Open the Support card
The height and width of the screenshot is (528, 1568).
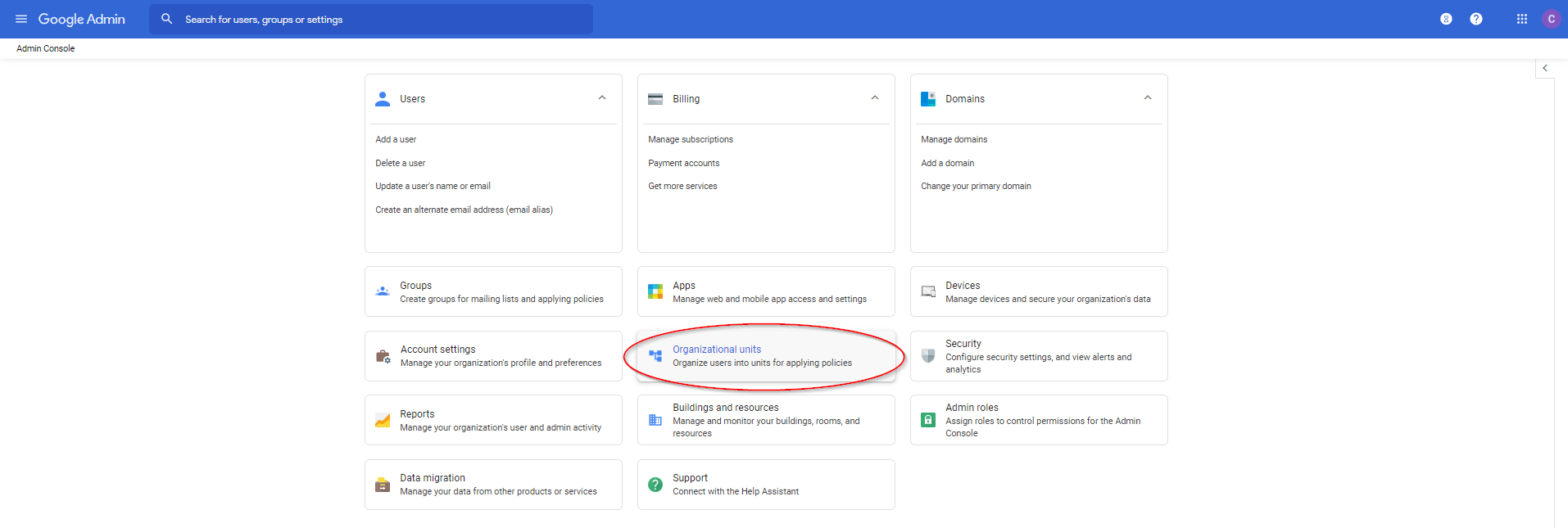(x=766, y=485)
